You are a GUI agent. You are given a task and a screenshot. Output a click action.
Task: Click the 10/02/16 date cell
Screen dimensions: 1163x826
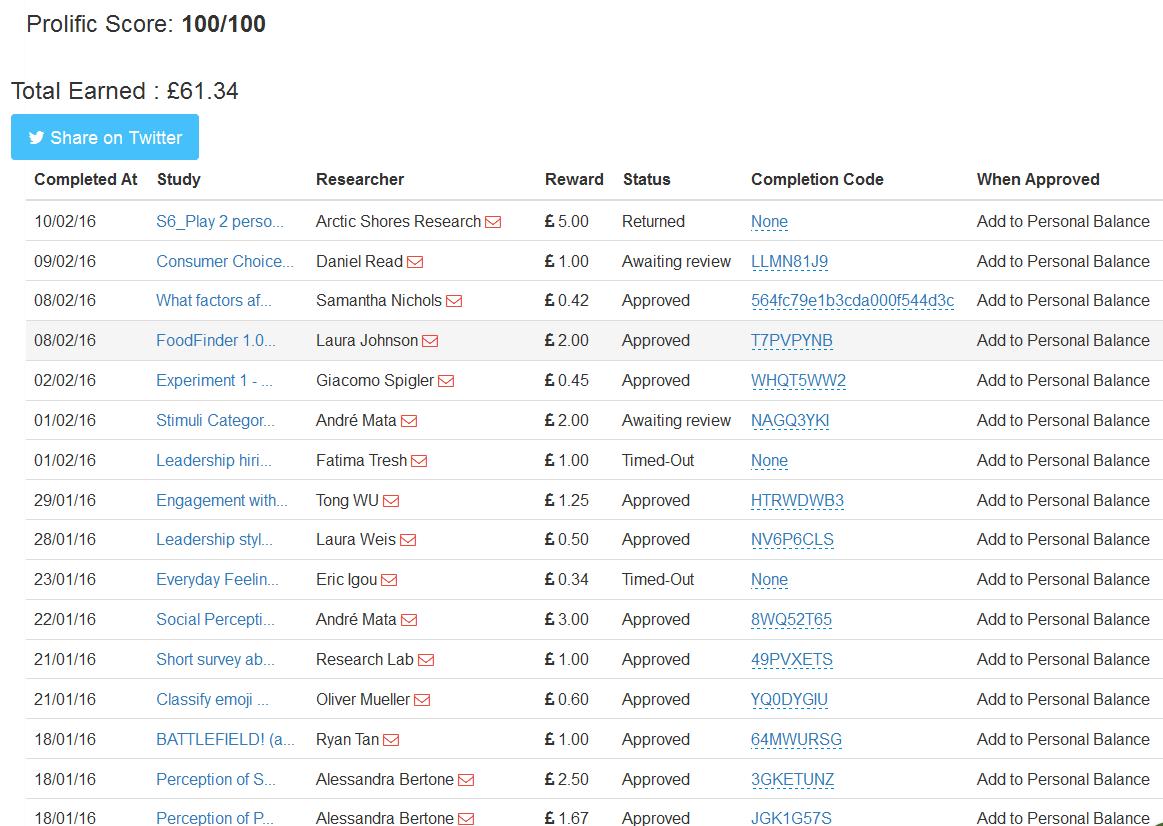click(65, 222)
